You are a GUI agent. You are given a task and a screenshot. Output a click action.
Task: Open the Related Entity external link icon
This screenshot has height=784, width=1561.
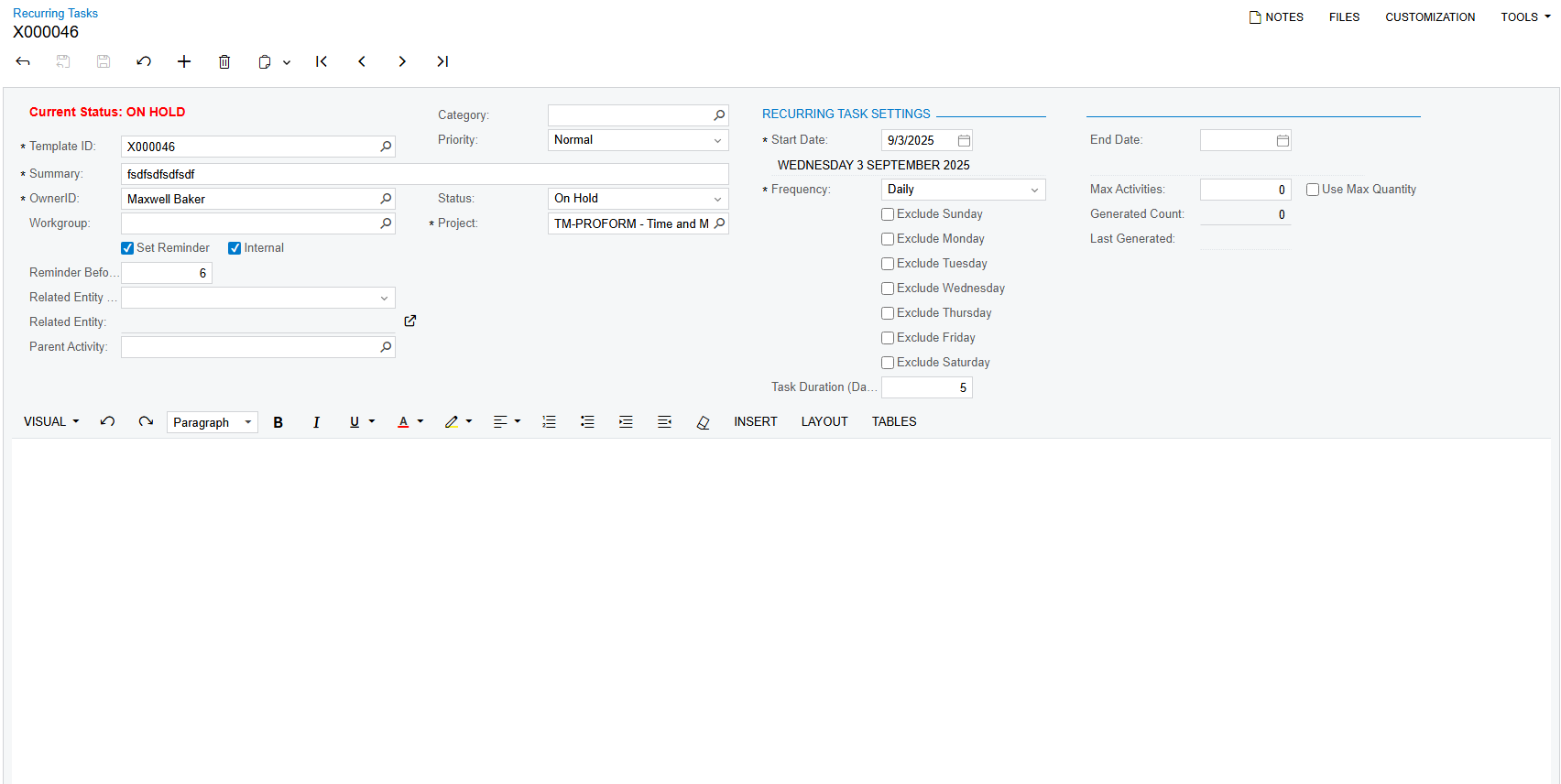click(410, 321)
